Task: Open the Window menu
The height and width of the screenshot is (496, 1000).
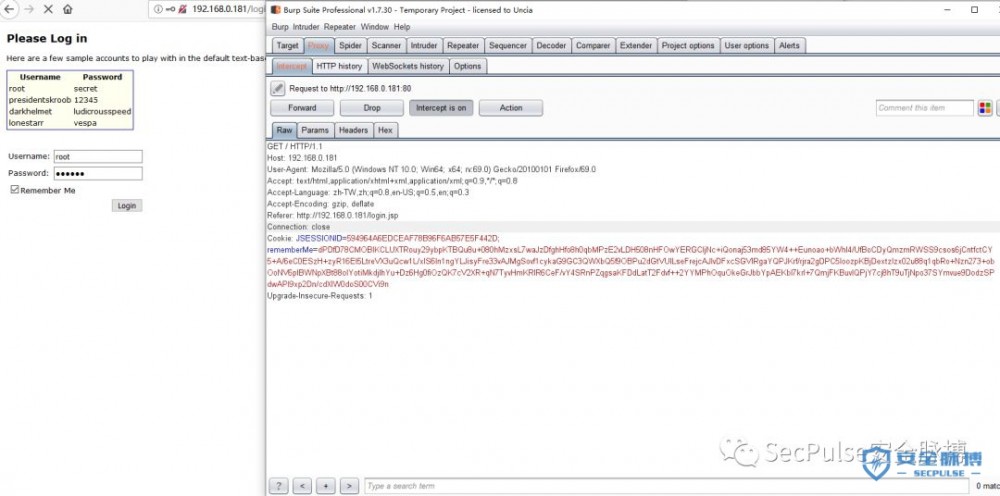Action: coord(374,27)
